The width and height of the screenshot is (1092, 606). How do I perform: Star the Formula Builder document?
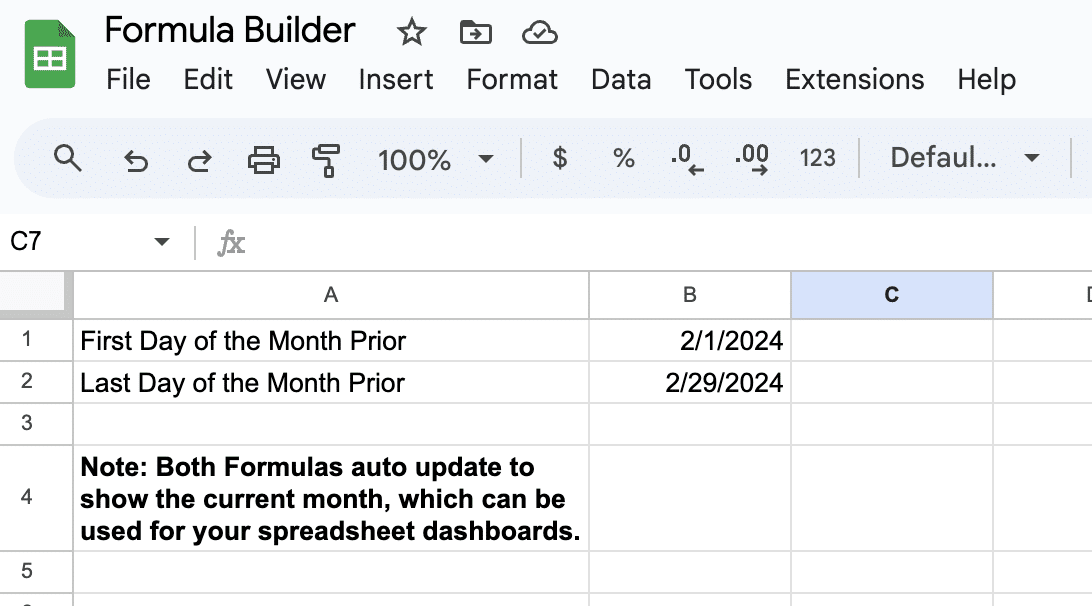click(x=411, y=33)
